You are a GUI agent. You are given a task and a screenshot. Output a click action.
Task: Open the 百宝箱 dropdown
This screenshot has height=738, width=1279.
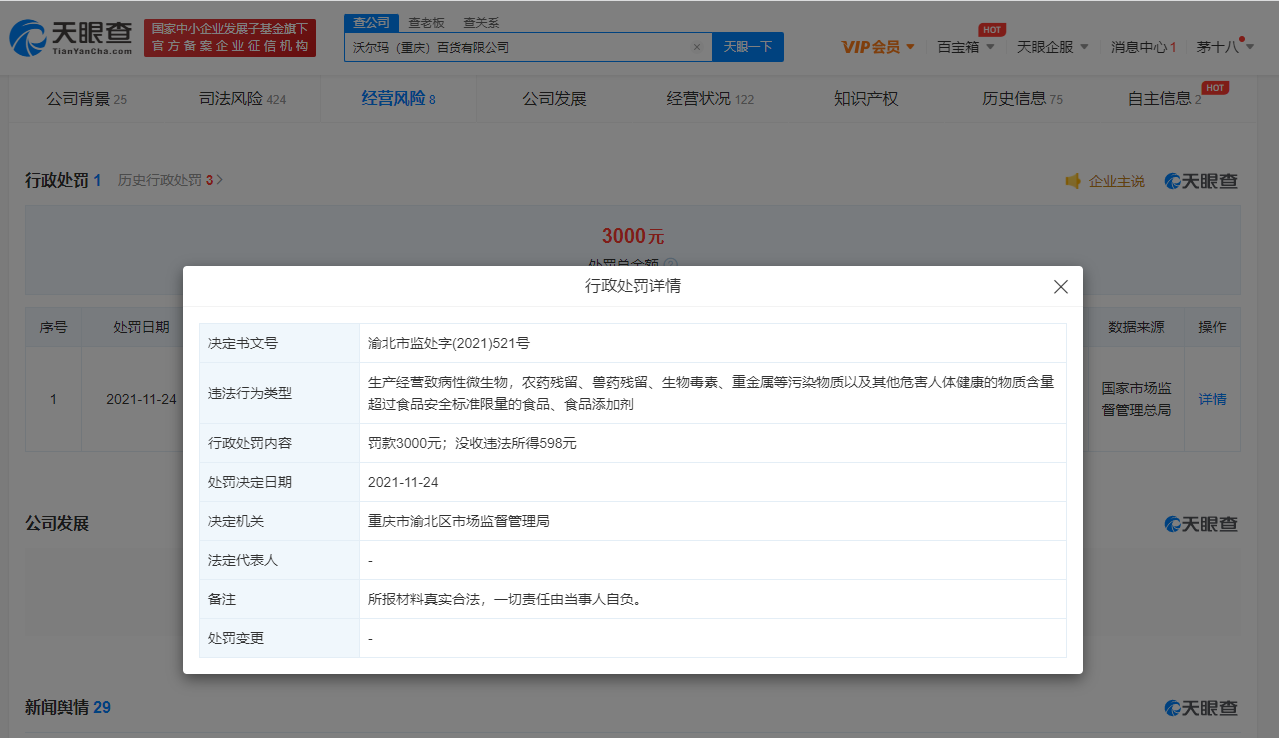965,47
